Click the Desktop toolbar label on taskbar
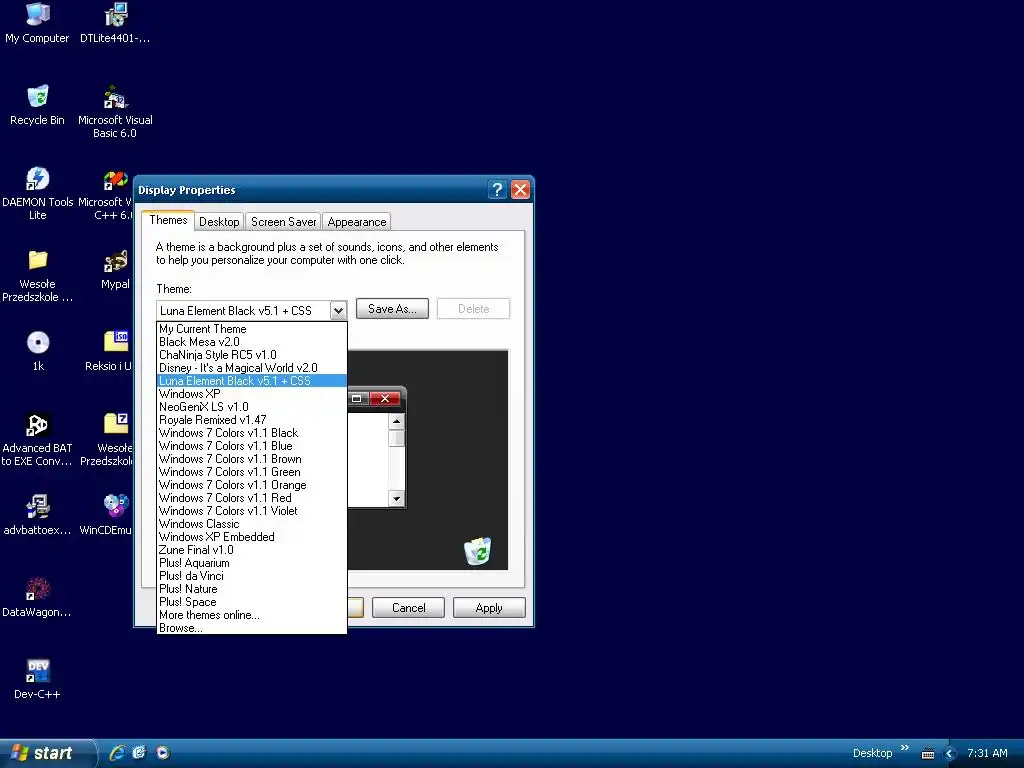This screenshot has width=1024, height=768. [872, 753]
